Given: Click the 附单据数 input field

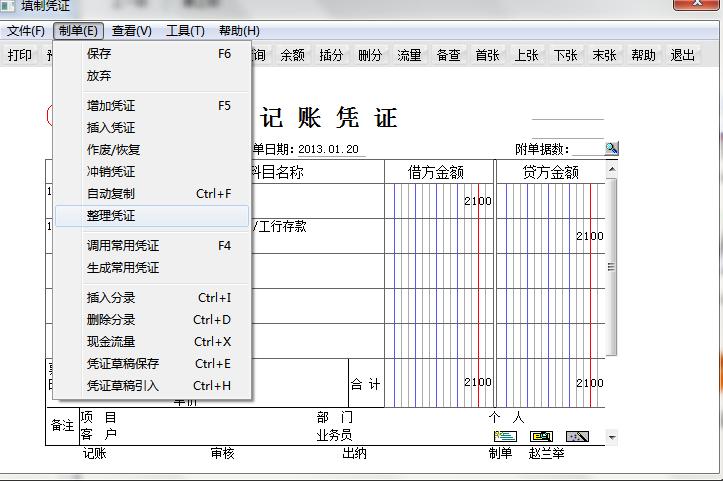Looking at the screenshot, I should (587, 149).
